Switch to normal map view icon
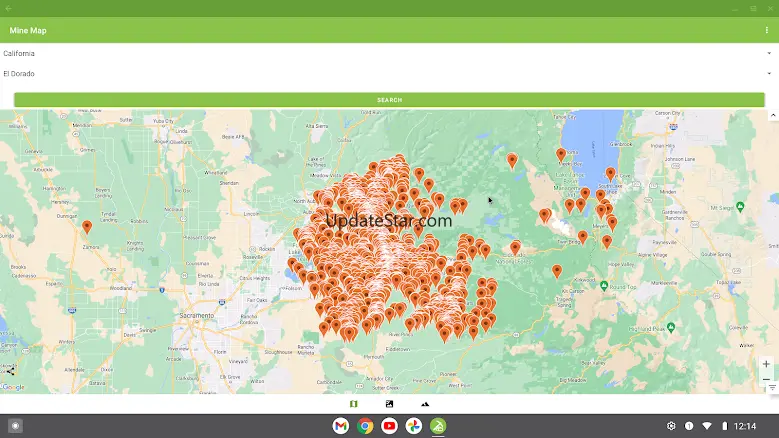Screen dimensions: 779x438 (x=353, y=404)
